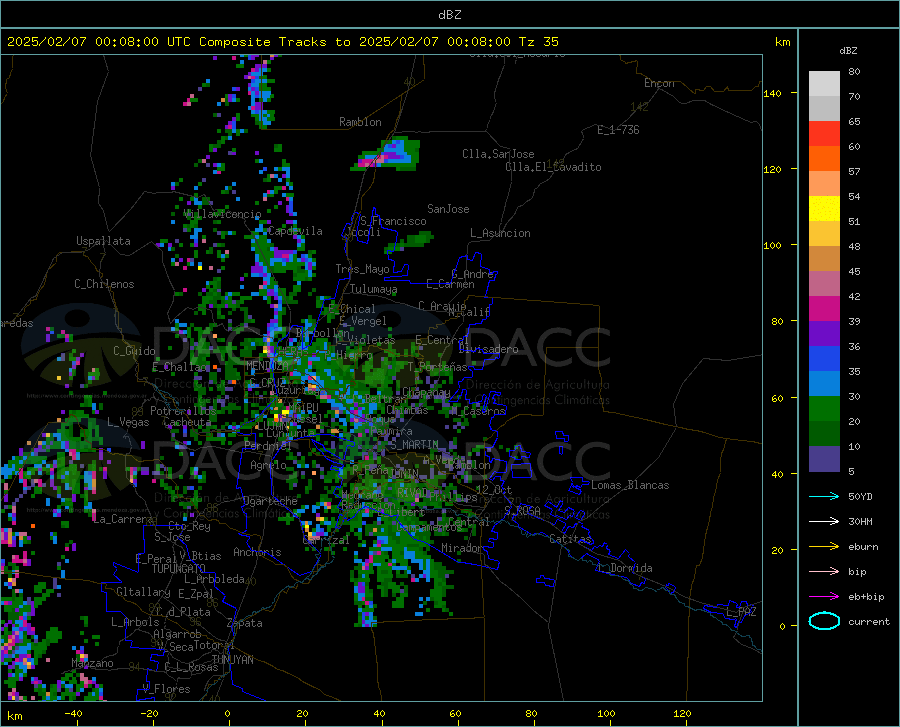Viewport: 900px width, 727px height.
Task: Click the yellow eburn arrow legend icon
Action: click(824, 546)
